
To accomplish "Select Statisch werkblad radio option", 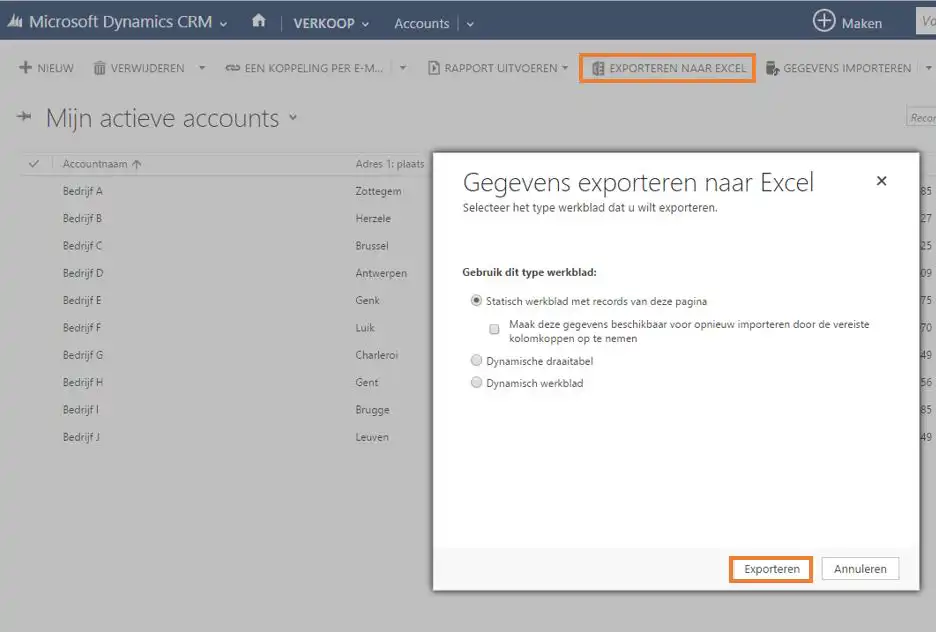I will (476, 301).
